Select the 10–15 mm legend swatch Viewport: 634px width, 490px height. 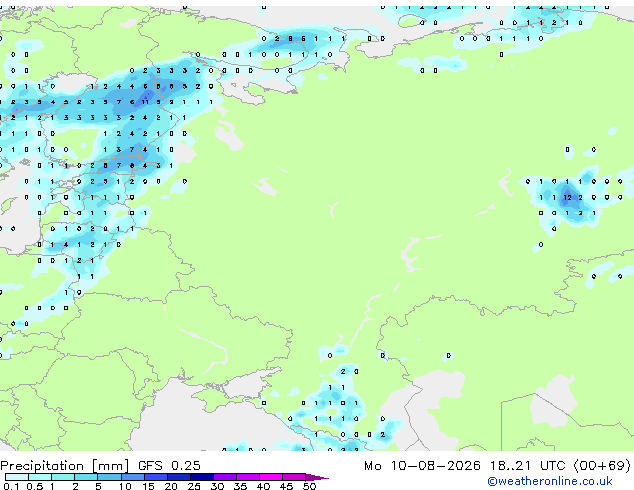click(132, 477)
